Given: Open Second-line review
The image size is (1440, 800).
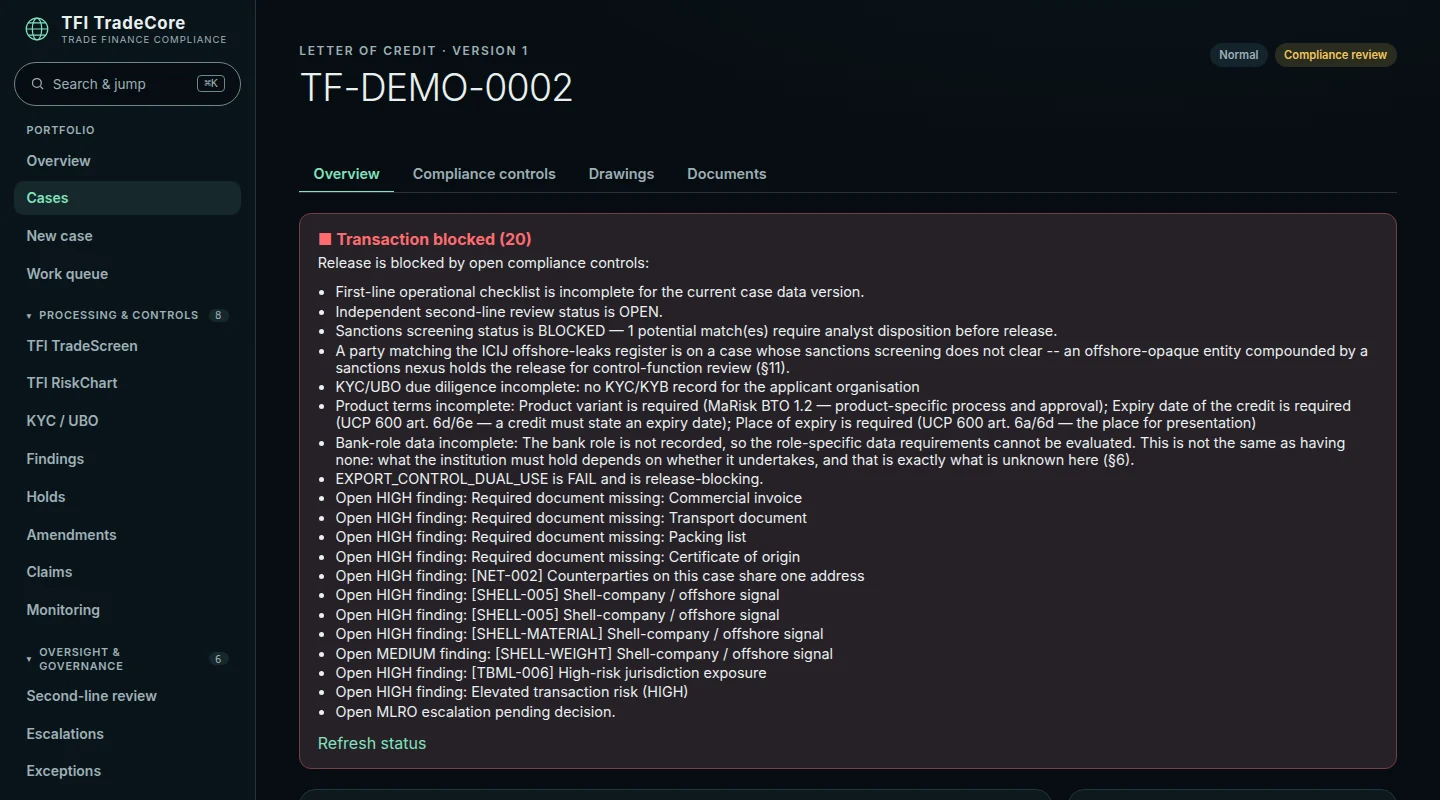Looking at the screenshot, I should click(x=127, y=696).
